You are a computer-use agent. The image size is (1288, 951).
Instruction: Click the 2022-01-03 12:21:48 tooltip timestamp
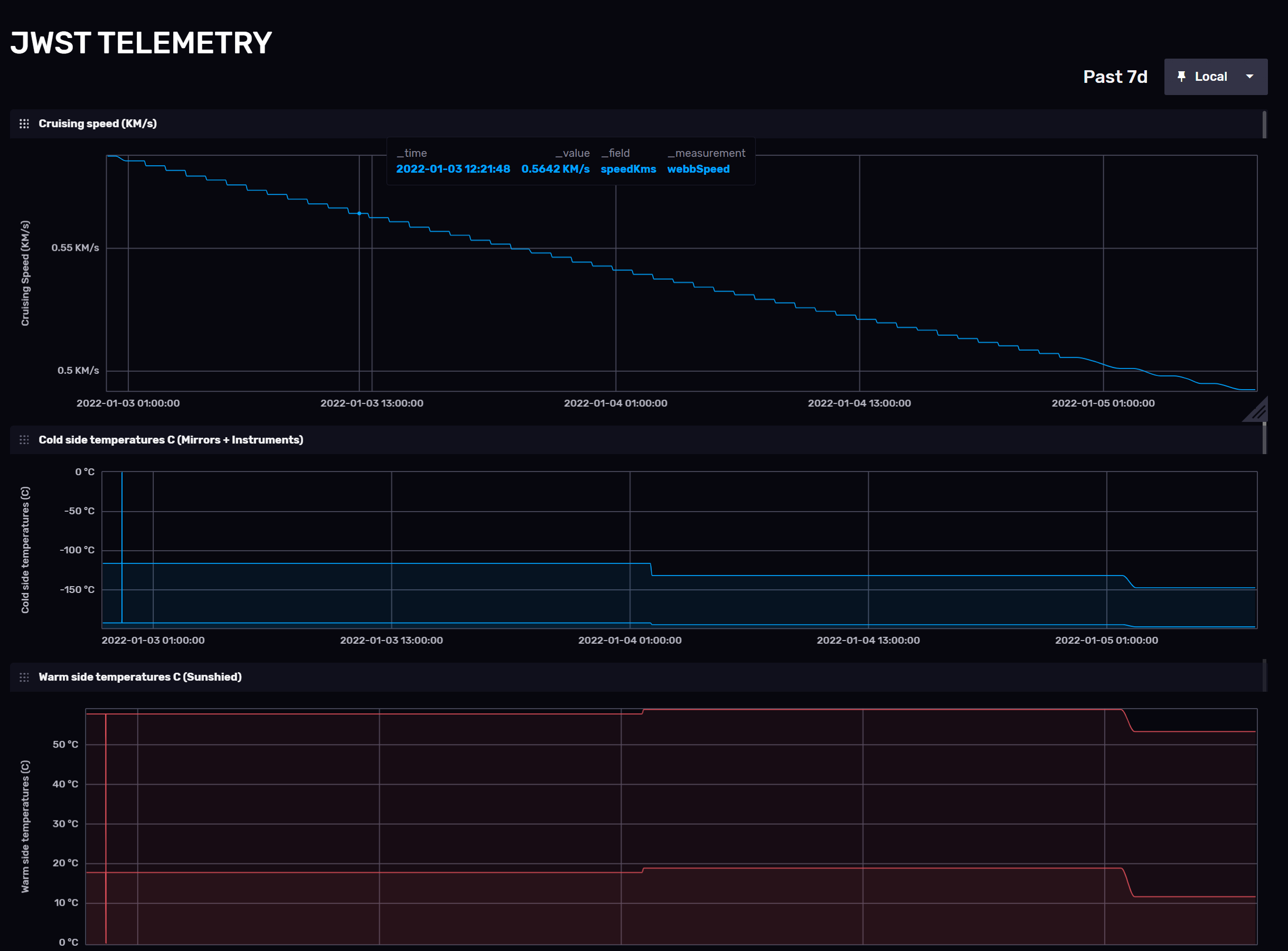453,170
